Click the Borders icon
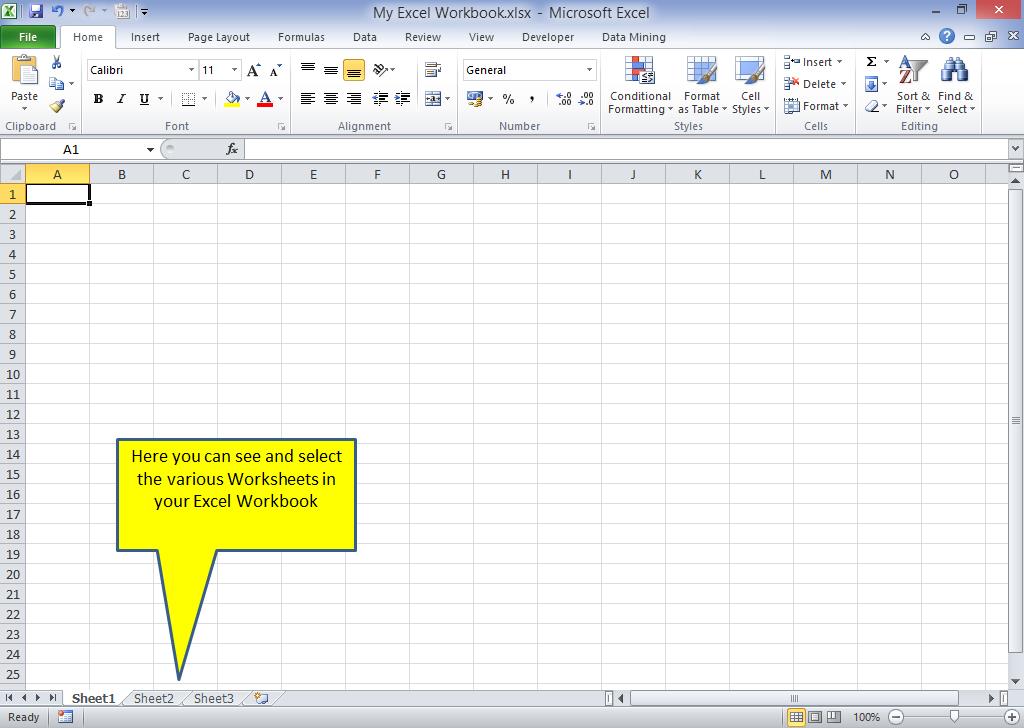This screenshot has width=1024, height=728. click(x=188, y=99)
